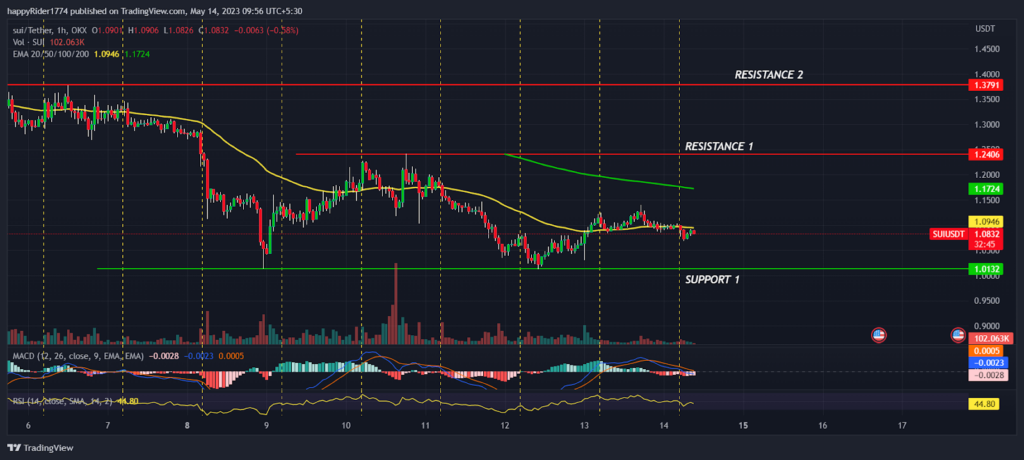The image size is (1024, 460).
Task: Select the Vol · SU indicator legend
Action: click(28, 41)
